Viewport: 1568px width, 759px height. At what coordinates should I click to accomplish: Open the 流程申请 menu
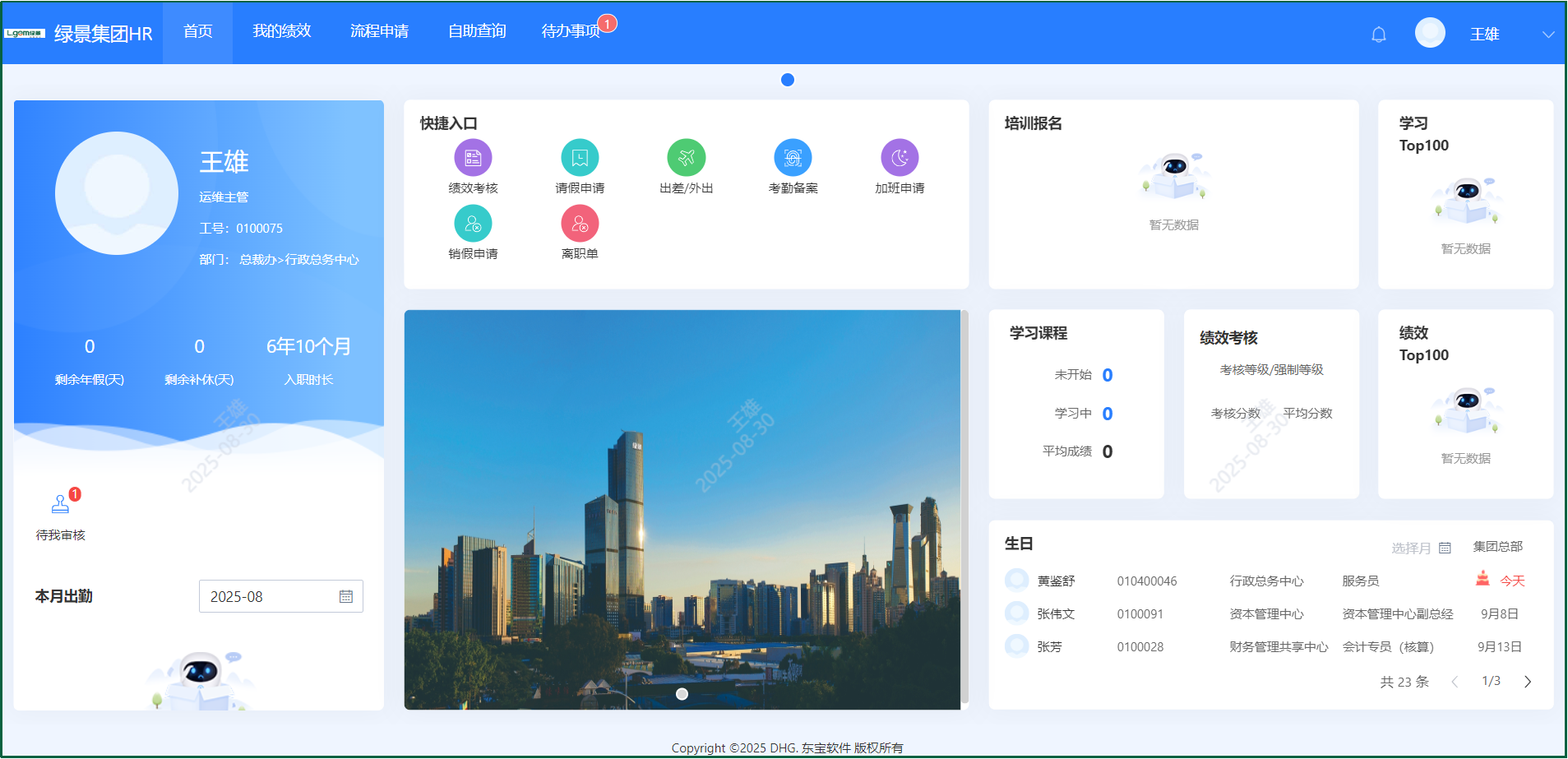click(x=379, y=31)
